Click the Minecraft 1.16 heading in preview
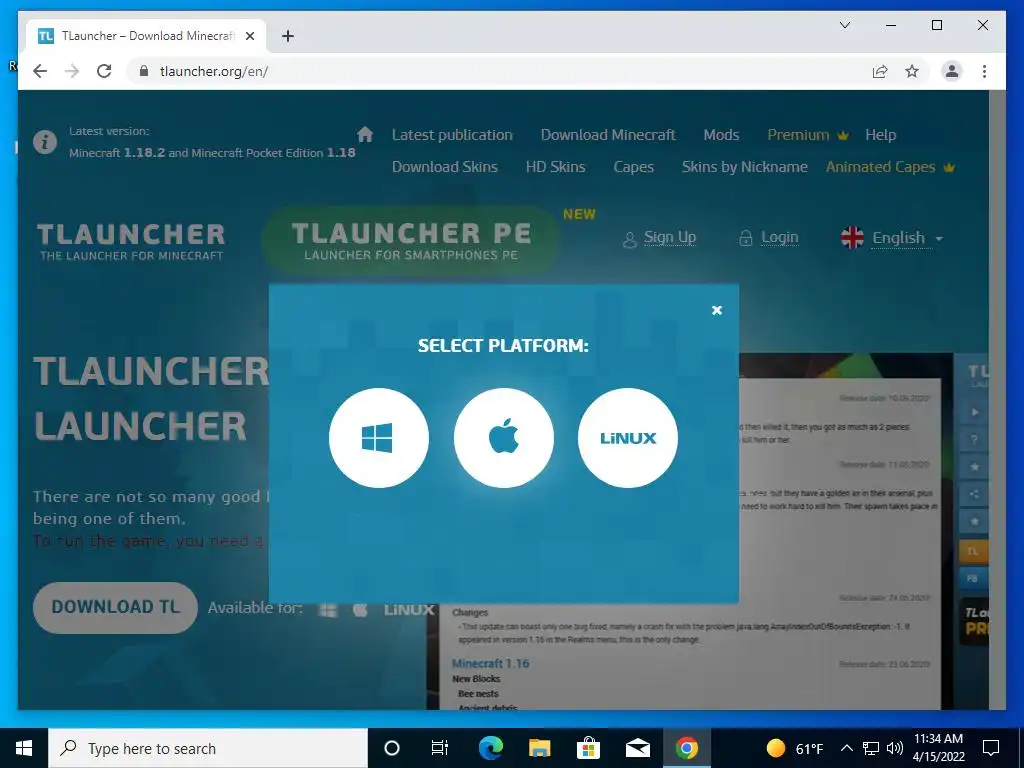 490,664
